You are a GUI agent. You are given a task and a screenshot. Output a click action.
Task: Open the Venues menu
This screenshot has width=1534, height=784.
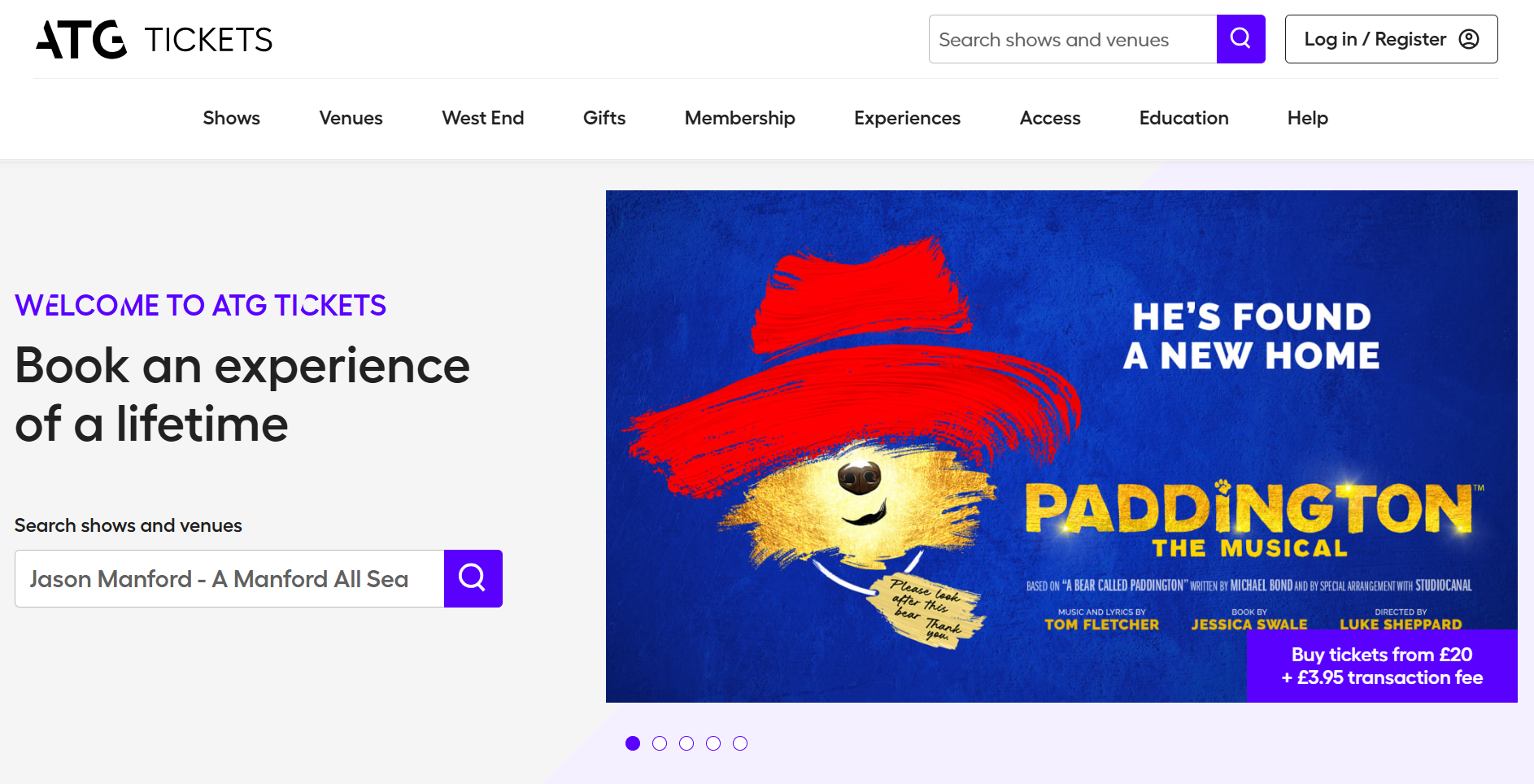pos(351,118)
